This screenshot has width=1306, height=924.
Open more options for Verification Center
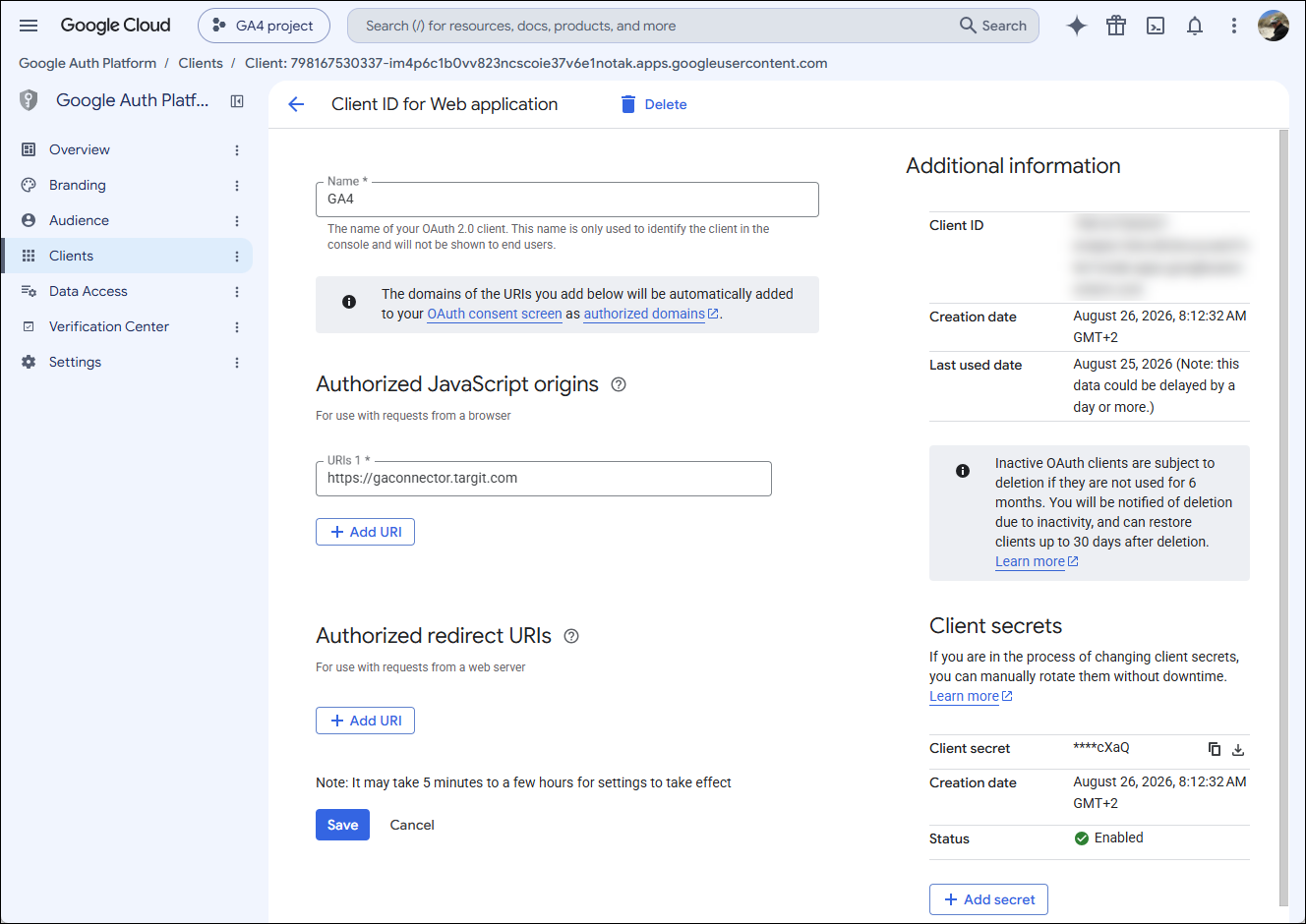click(237, 327)
